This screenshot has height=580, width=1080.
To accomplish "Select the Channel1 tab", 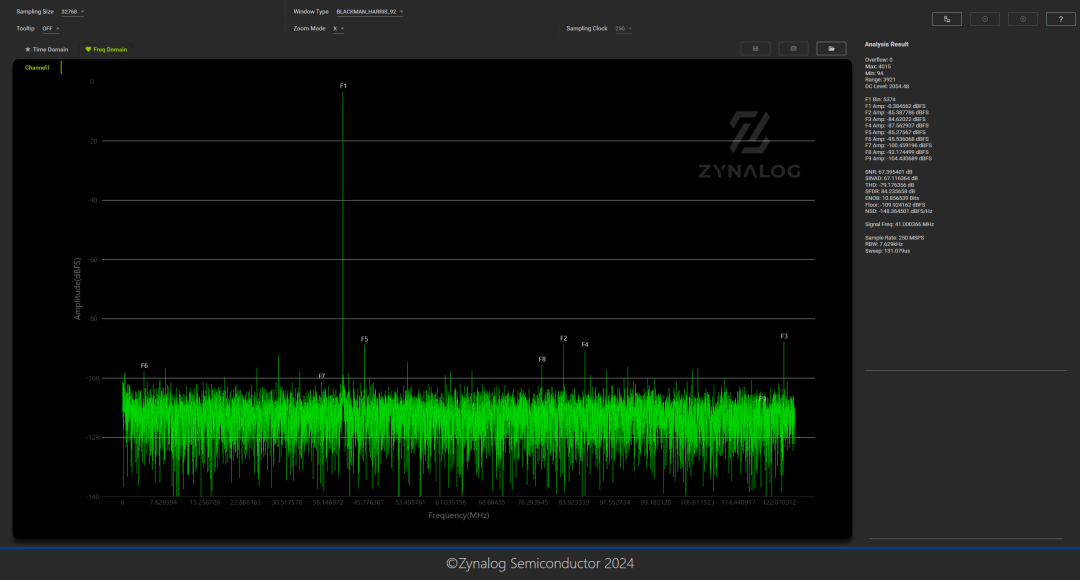I will 37,67.
